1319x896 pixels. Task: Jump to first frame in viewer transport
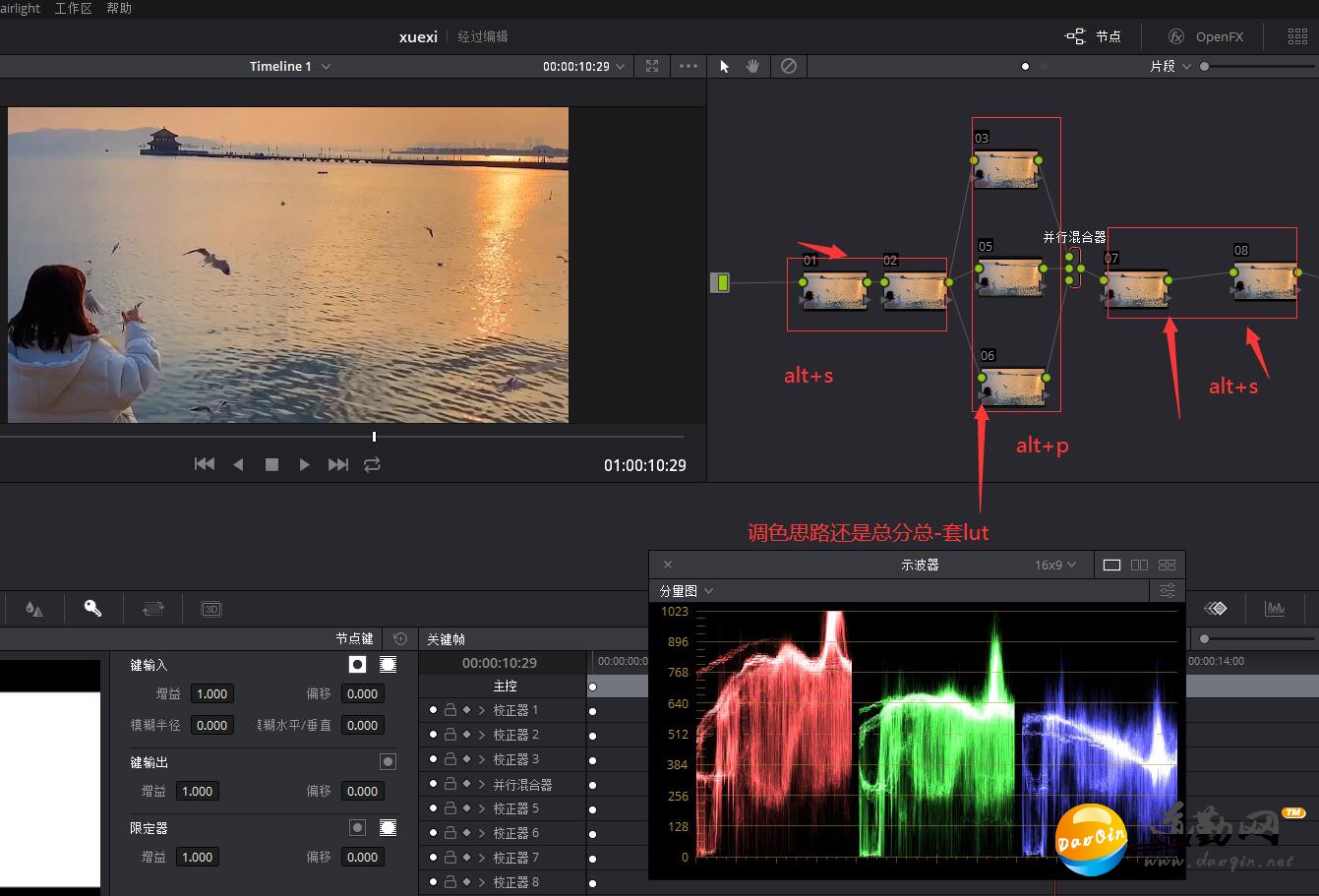[205, 464]
